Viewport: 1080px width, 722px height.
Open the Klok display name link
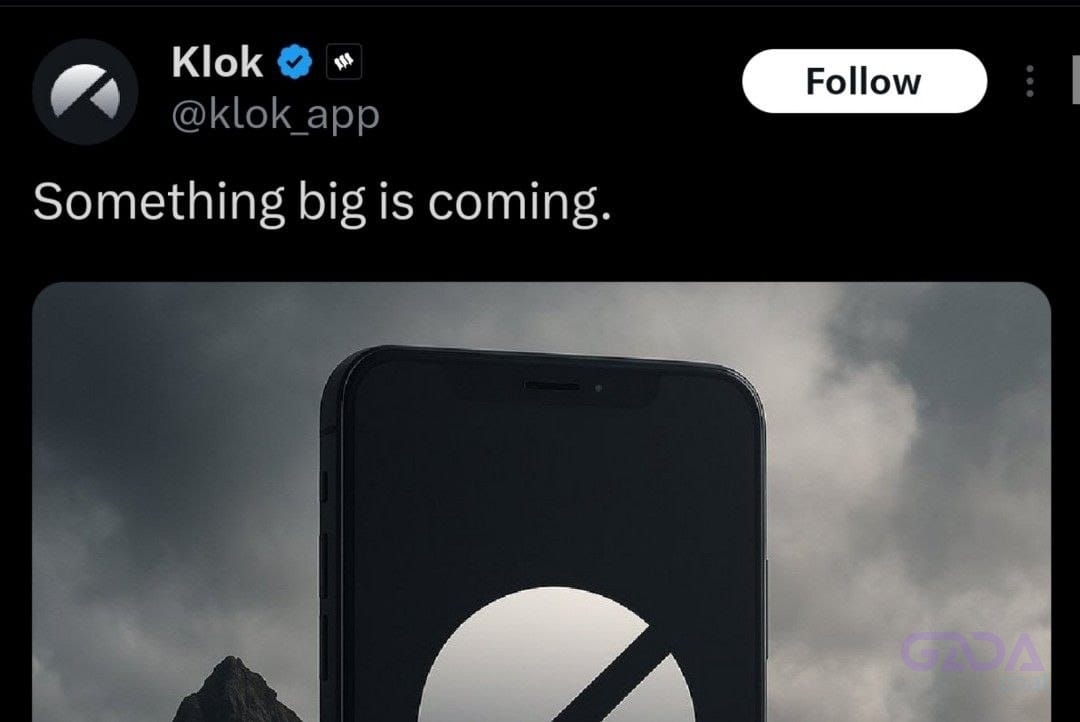(217, 62)
